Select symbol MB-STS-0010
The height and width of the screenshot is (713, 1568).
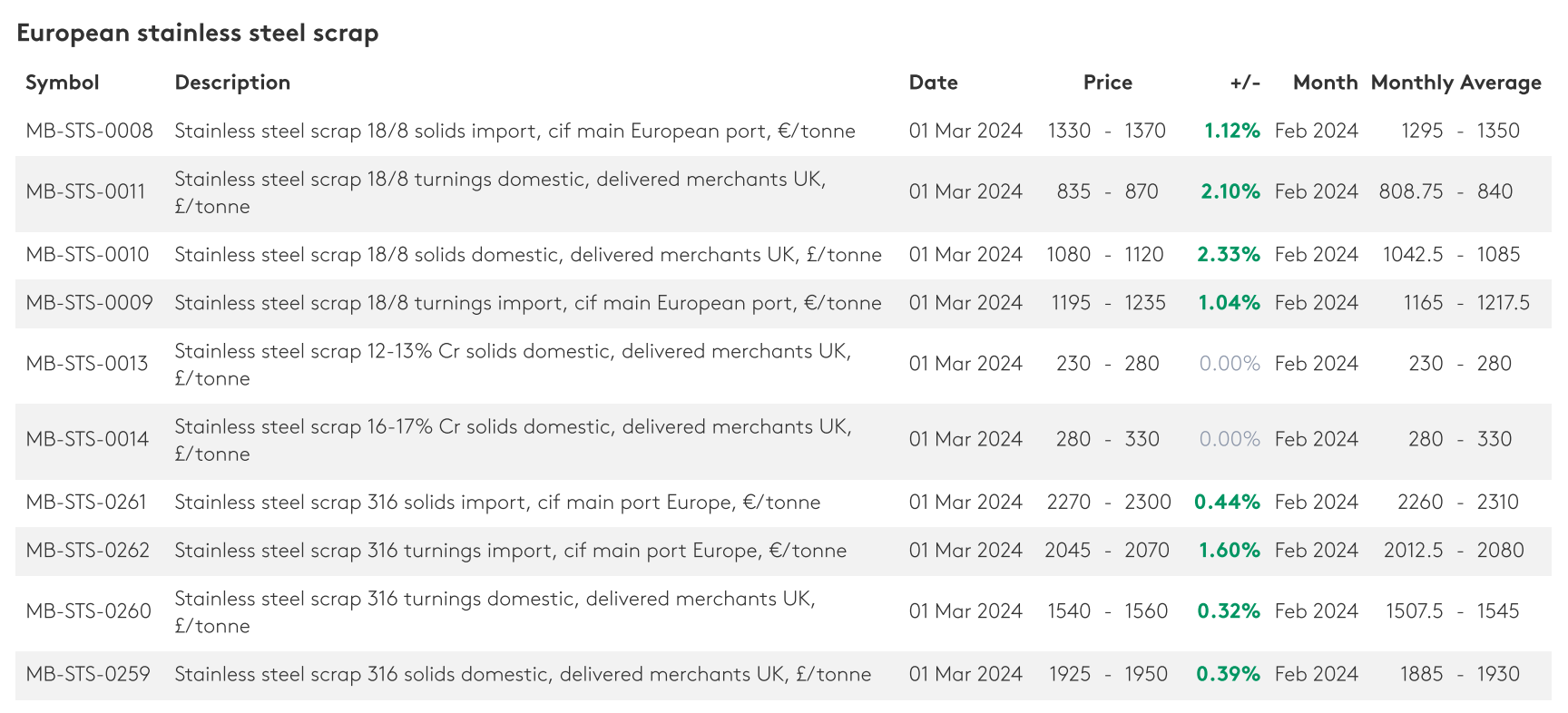pos(87,254)
